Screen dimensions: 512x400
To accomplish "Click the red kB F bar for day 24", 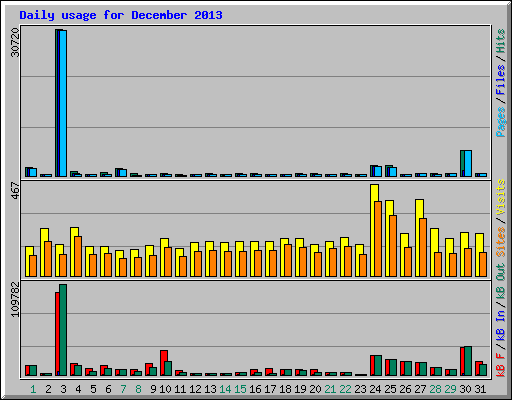I will 372,365.
